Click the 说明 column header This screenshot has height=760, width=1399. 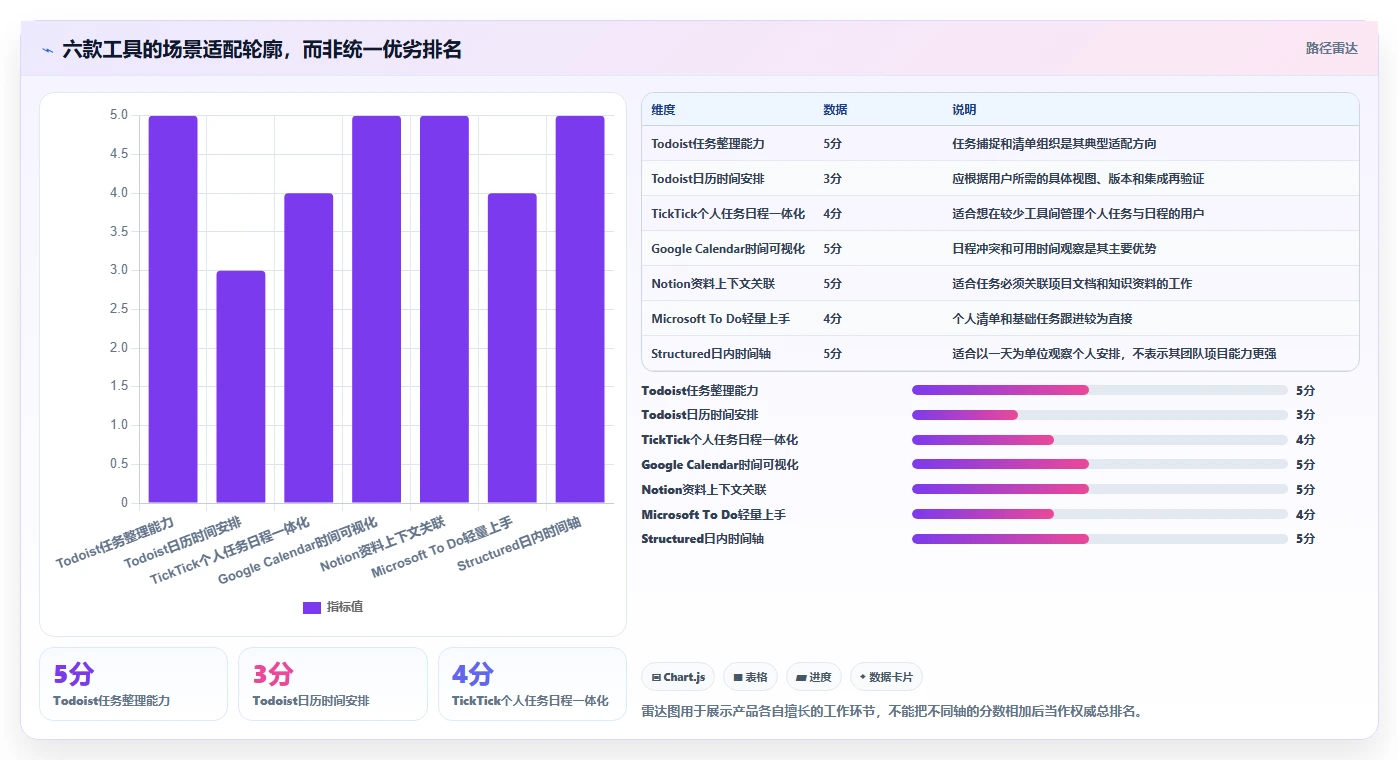(x=964, y=110)
